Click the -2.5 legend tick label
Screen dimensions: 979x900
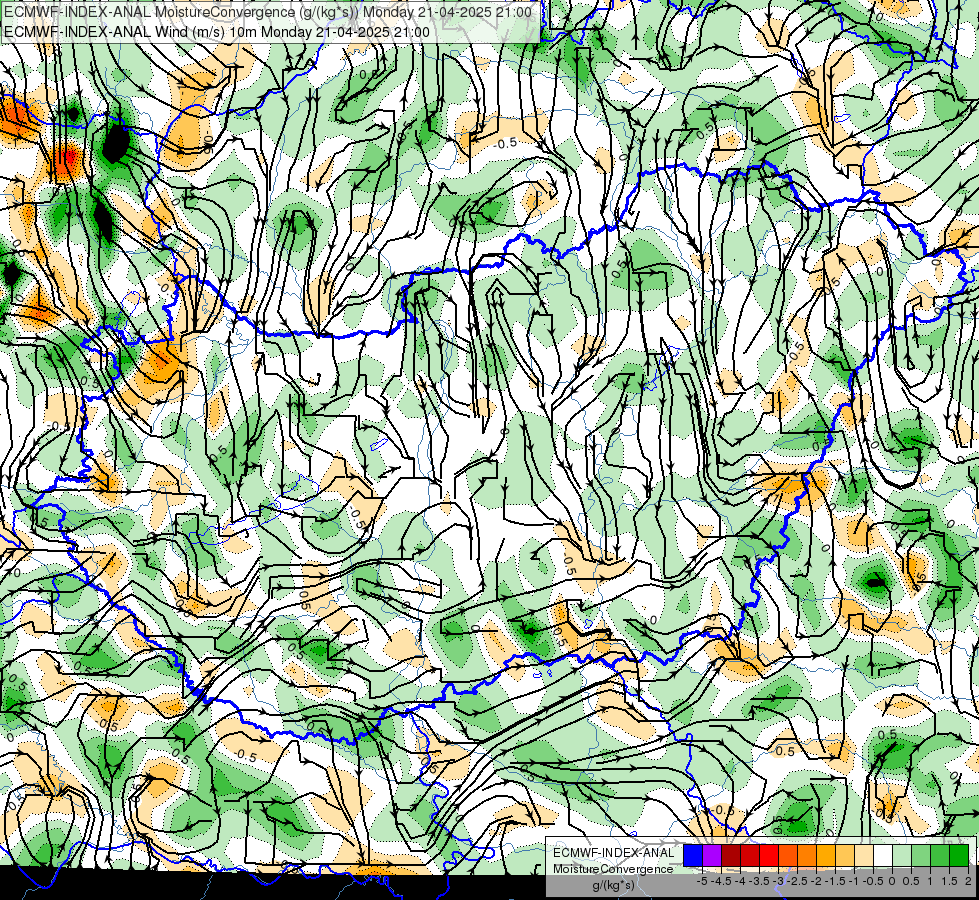tap(797, 881)
